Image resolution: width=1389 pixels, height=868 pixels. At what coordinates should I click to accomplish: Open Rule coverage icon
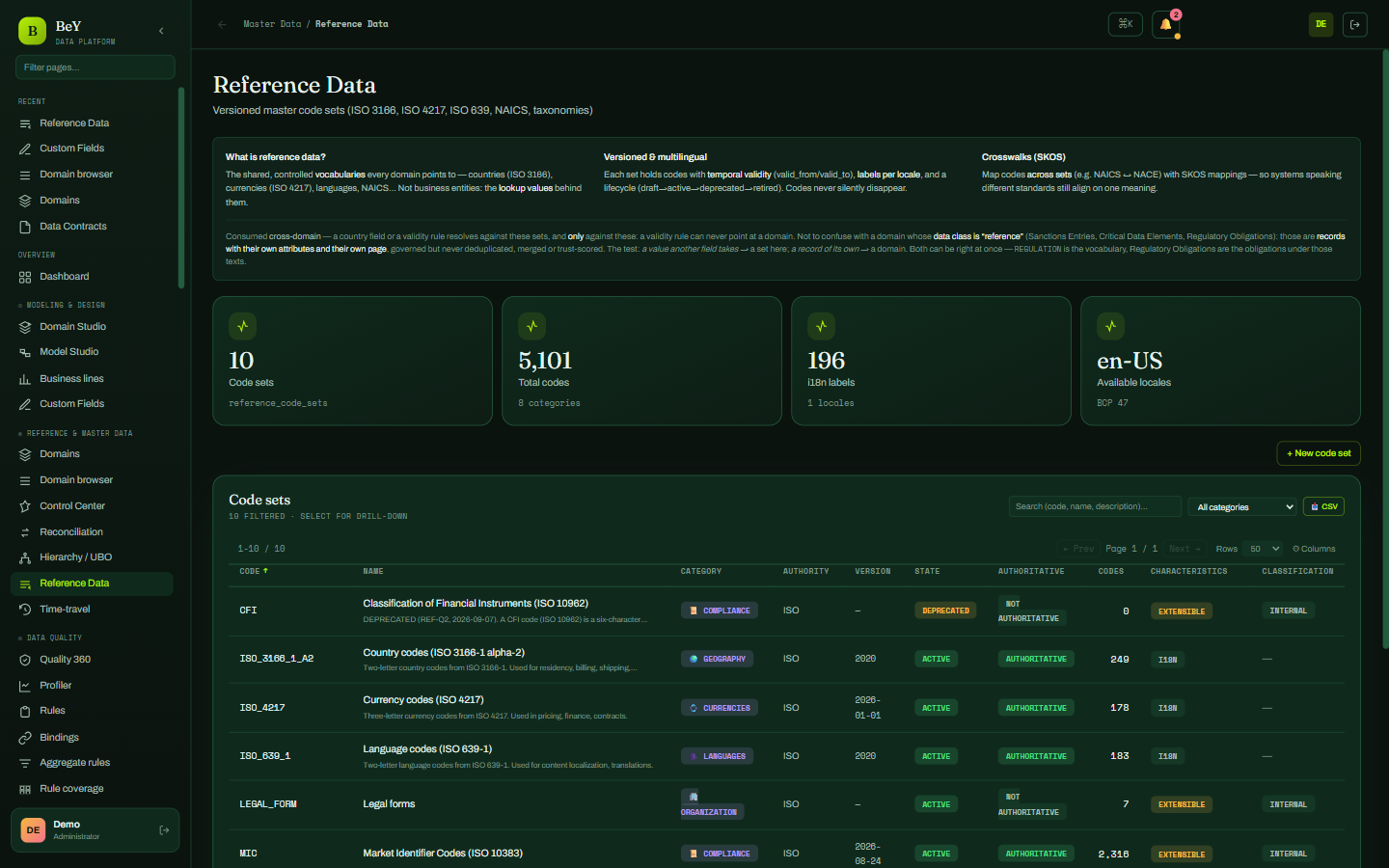pos(25,789)
